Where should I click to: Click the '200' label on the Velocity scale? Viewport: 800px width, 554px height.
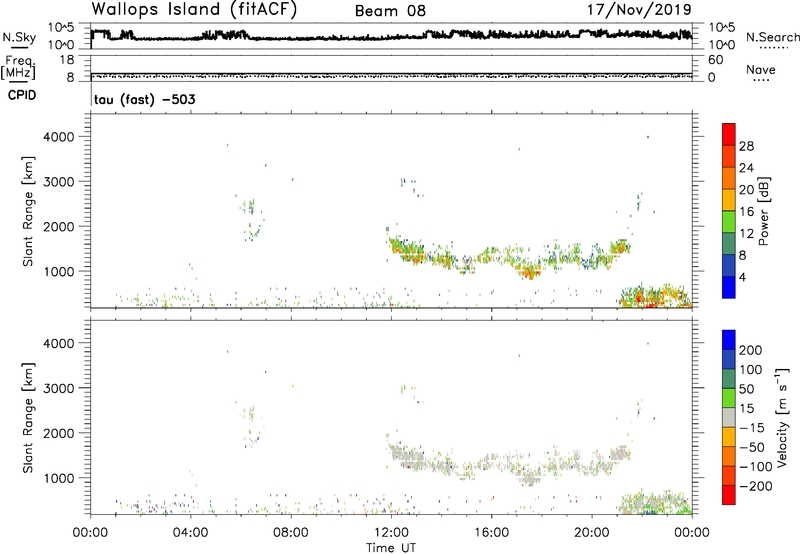(751, 350)
